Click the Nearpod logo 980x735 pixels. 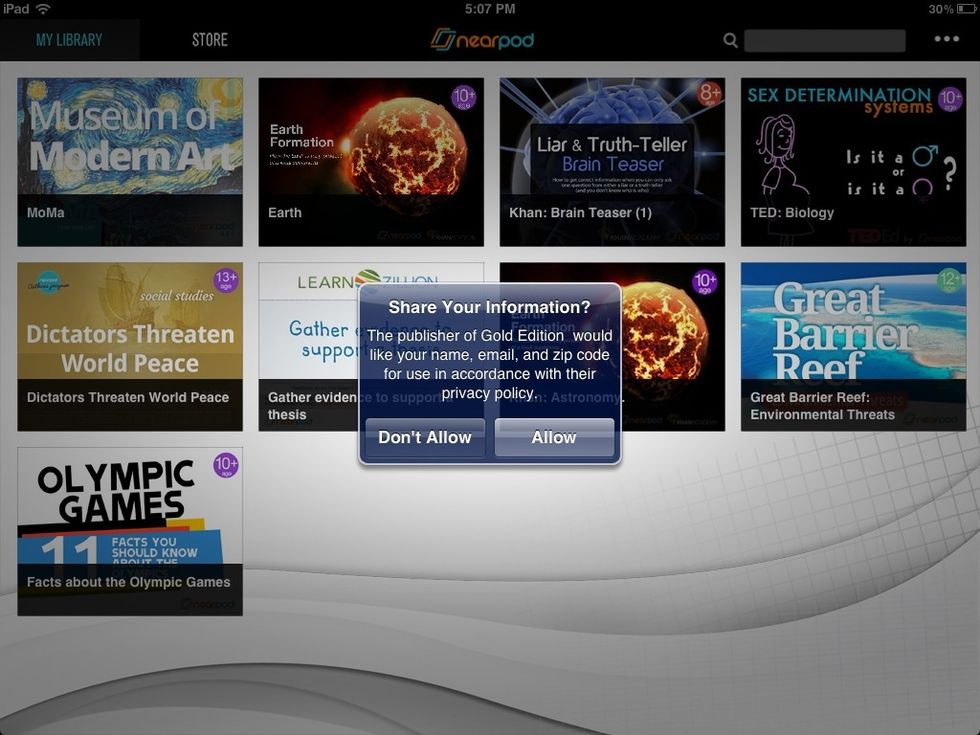point(483,40)
